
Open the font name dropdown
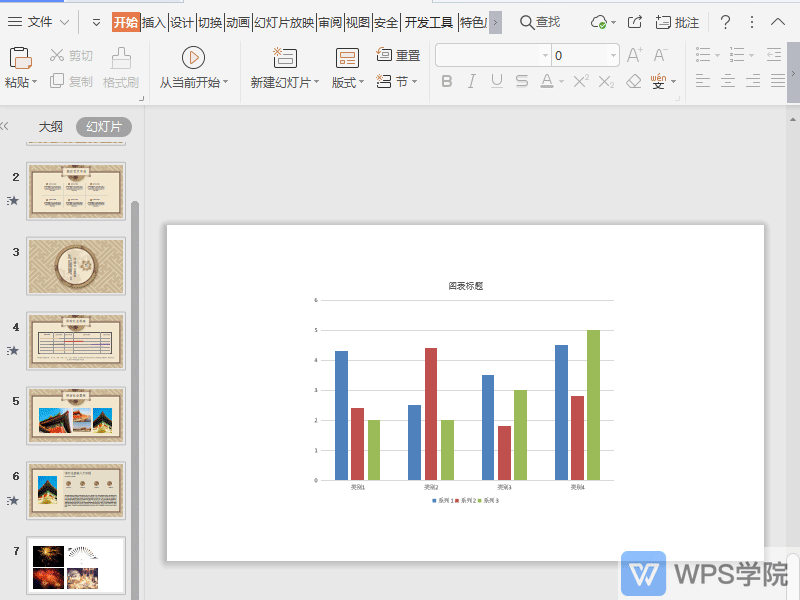click(x=545, y=56)
